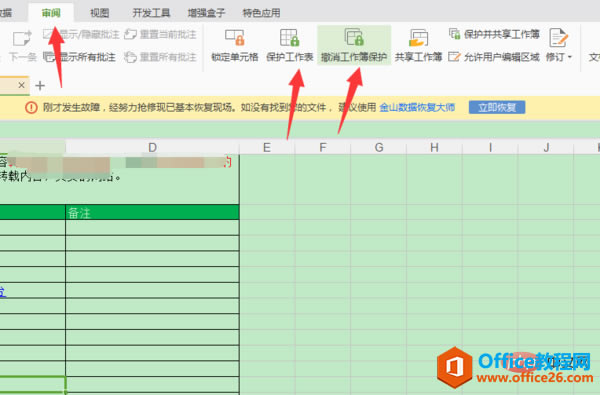Click the warning icon in recovery bar
The image size is (600, 395).
pyautogui.click(x=31, y=108)
